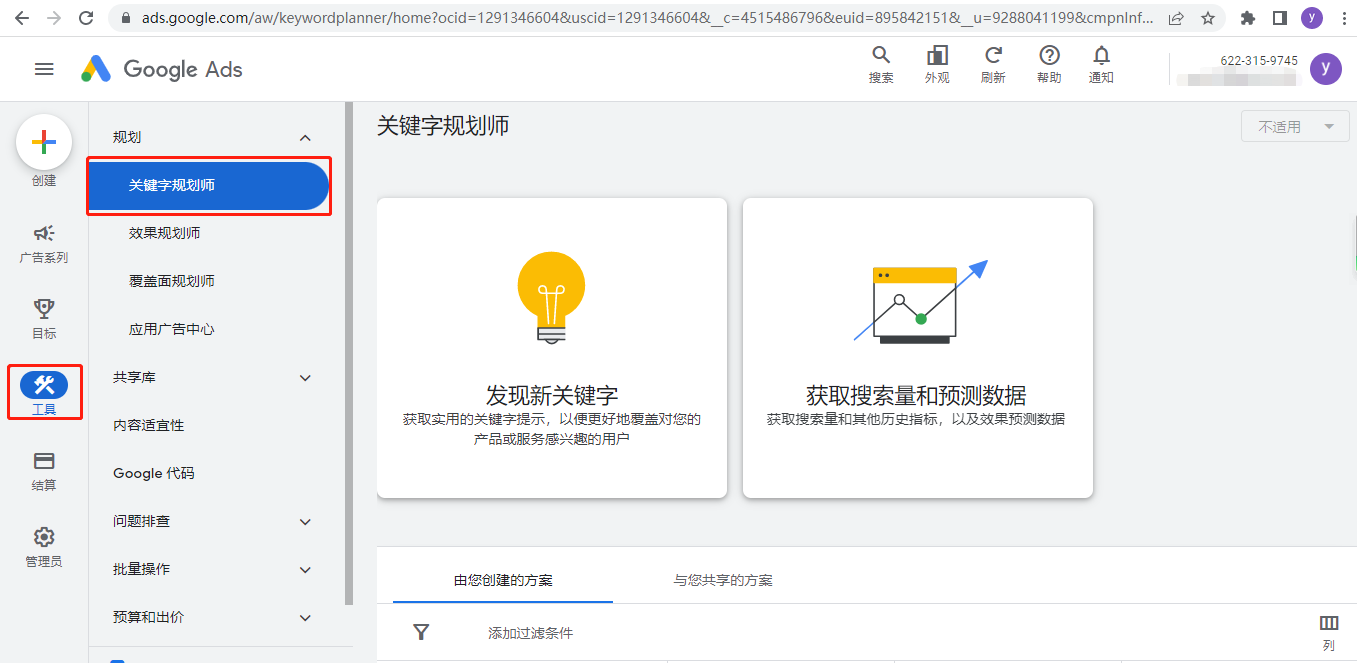Toggle the browser side panel icon
Viewport: 1357px width, 663px height.
click(1280, 18)
